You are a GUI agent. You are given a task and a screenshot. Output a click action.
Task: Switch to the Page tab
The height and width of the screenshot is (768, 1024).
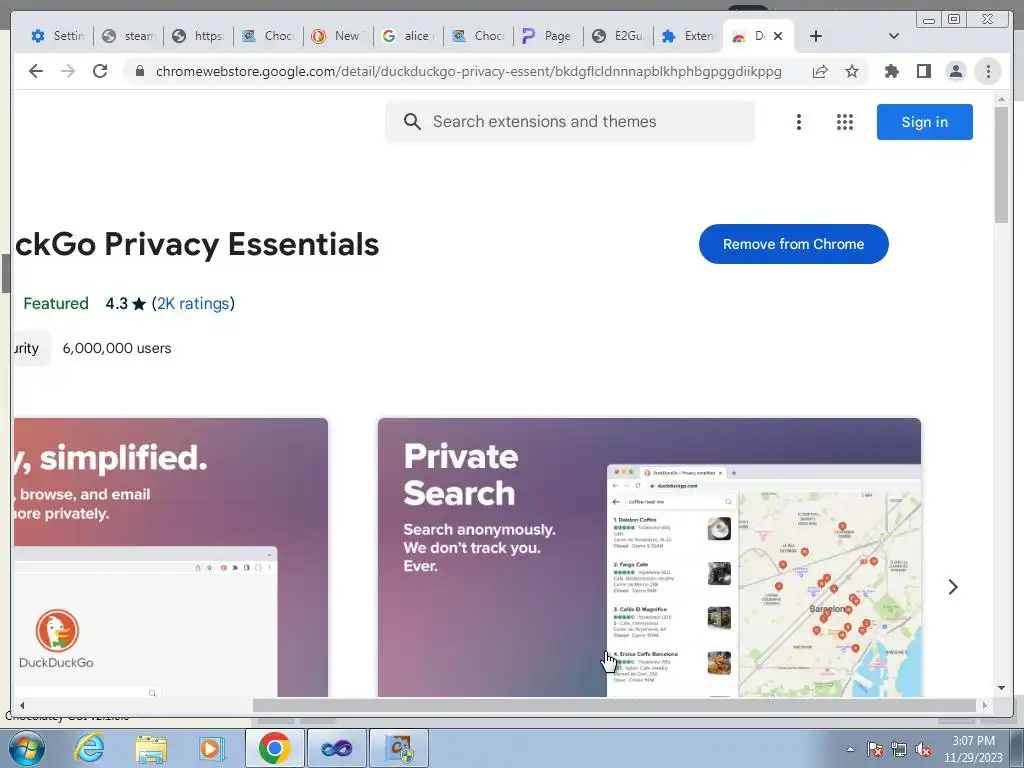point(548,36)
